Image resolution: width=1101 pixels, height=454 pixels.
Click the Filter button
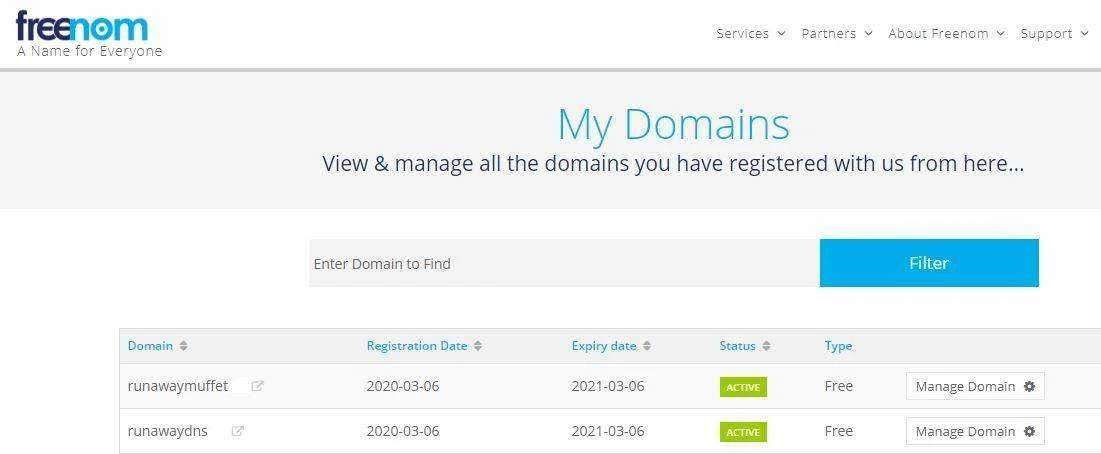coord(929,263)
